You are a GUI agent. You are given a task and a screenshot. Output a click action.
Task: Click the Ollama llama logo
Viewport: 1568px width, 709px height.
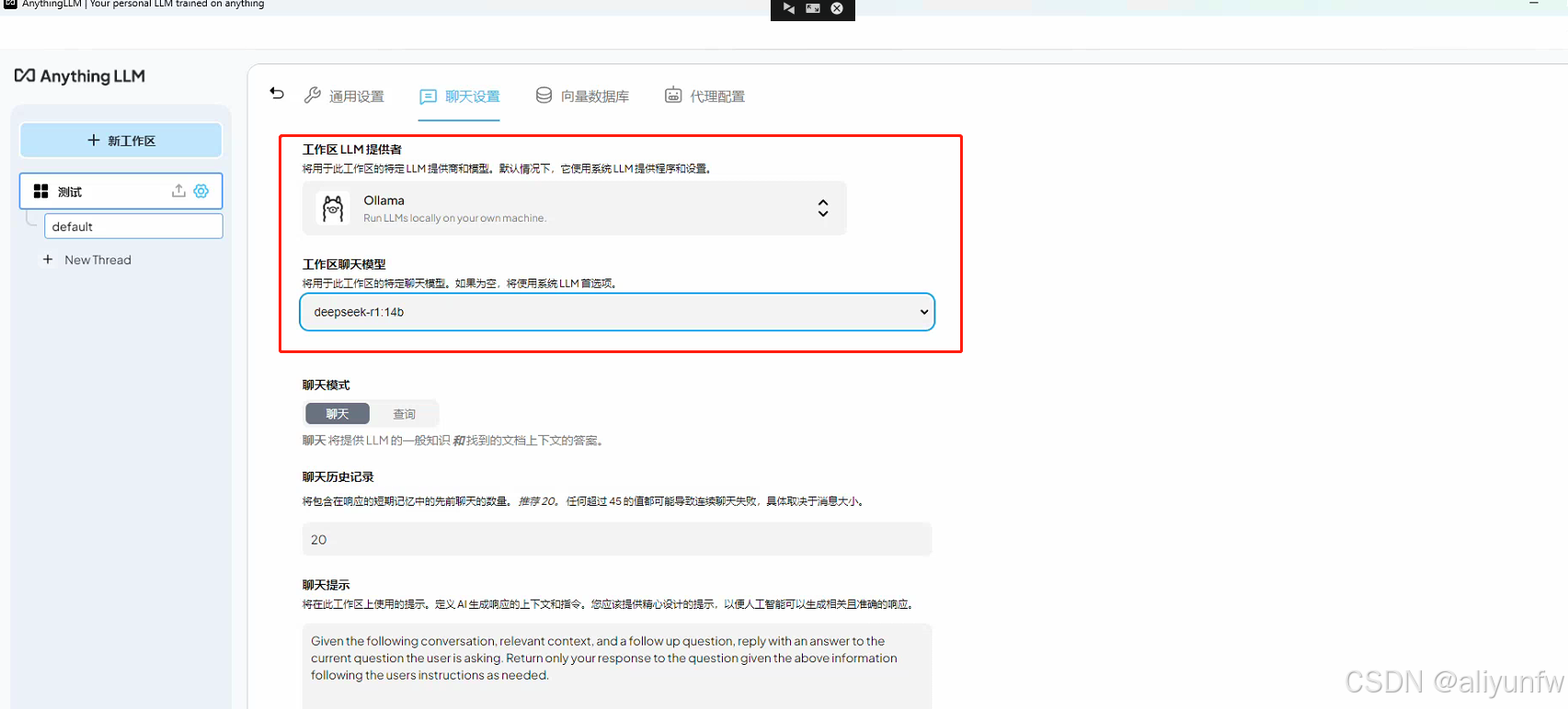(x=333, y=208)
